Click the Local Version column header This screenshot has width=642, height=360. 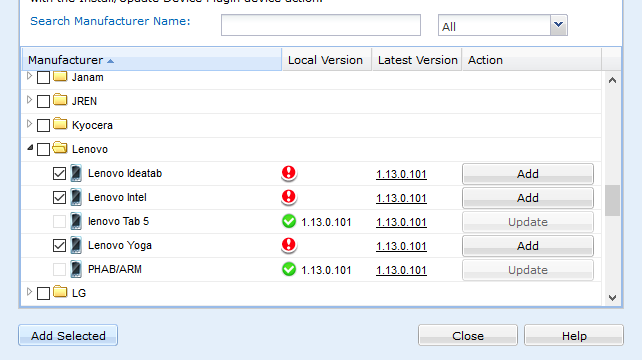327,60
